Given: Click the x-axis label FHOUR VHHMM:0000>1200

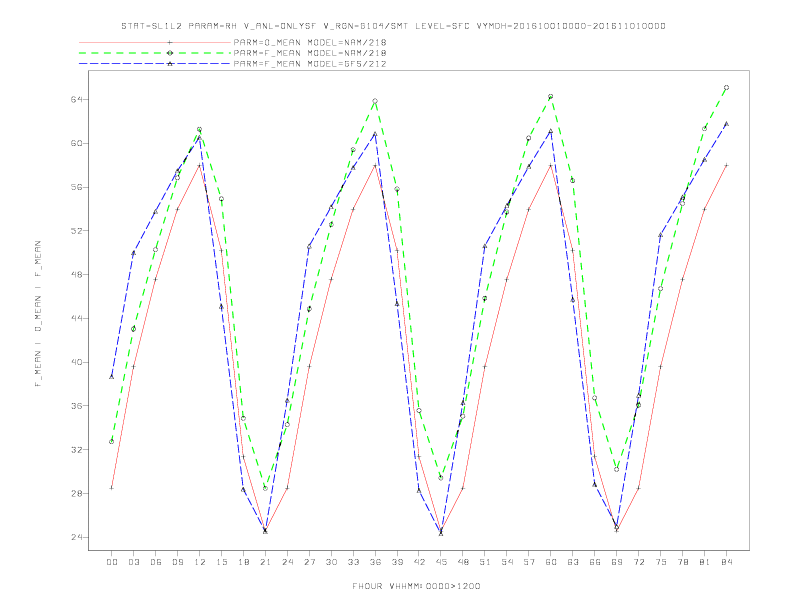Looking at the screenshot, I should tap(416, 586).
